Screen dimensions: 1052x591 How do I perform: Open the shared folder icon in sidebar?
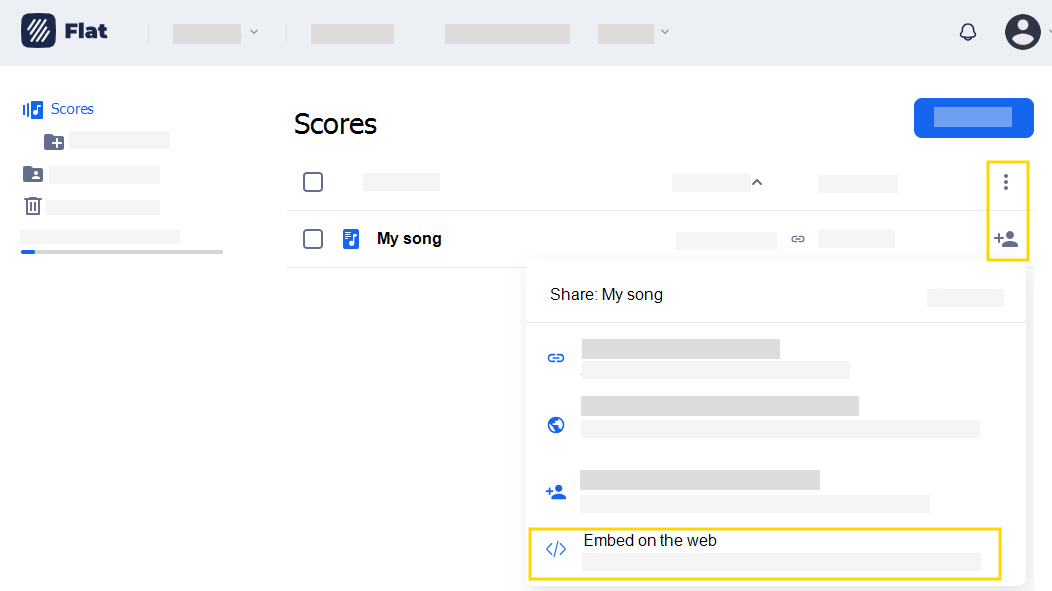[33, 174]
